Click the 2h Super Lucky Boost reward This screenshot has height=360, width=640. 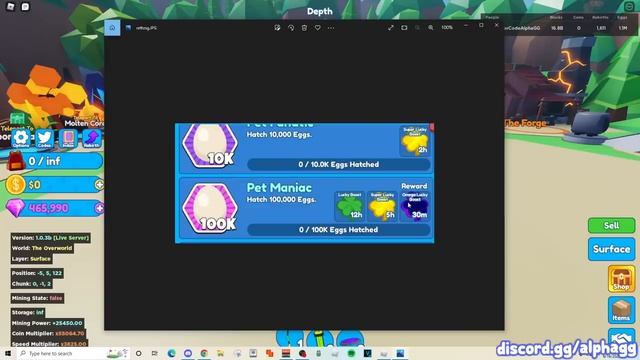[x=415, y=141]
